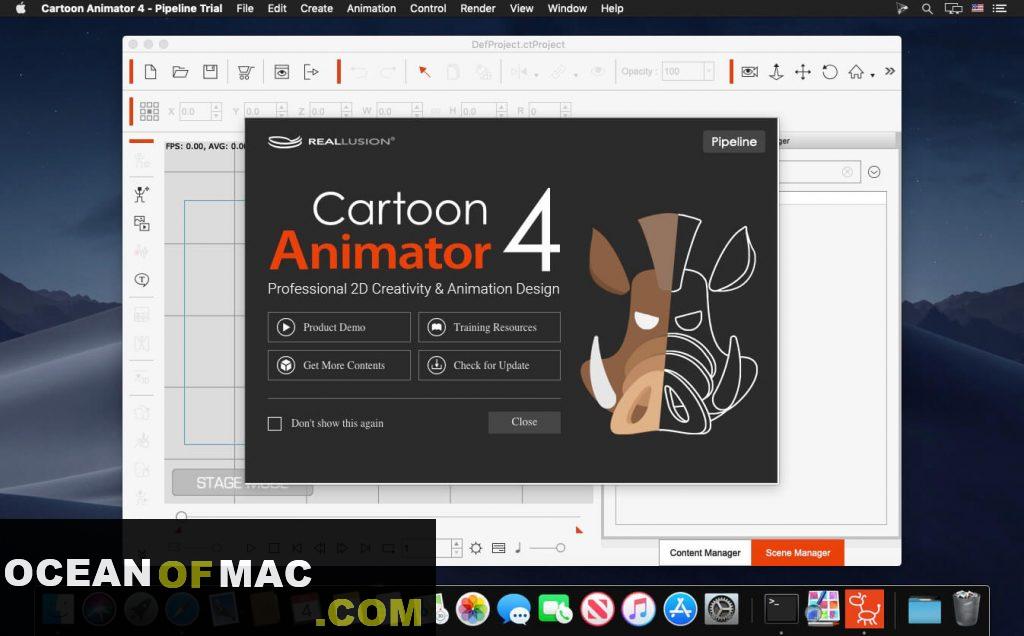The width and height of the screenshot is (1024, 636).
Task: Expand the toolbar overflow double chevron
Action: [x=889, y=71]
